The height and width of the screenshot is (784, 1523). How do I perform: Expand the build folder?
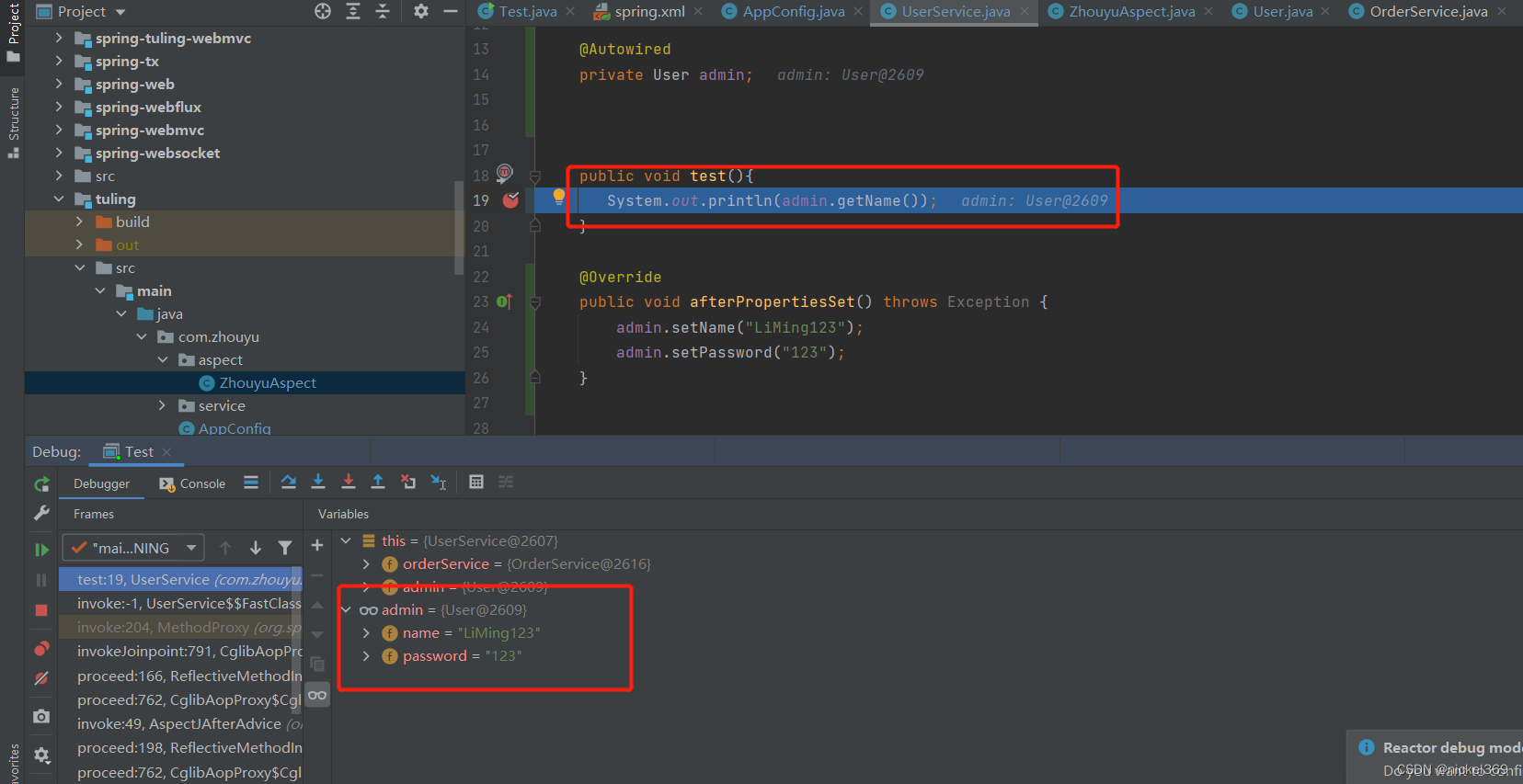tap(79, 222)
